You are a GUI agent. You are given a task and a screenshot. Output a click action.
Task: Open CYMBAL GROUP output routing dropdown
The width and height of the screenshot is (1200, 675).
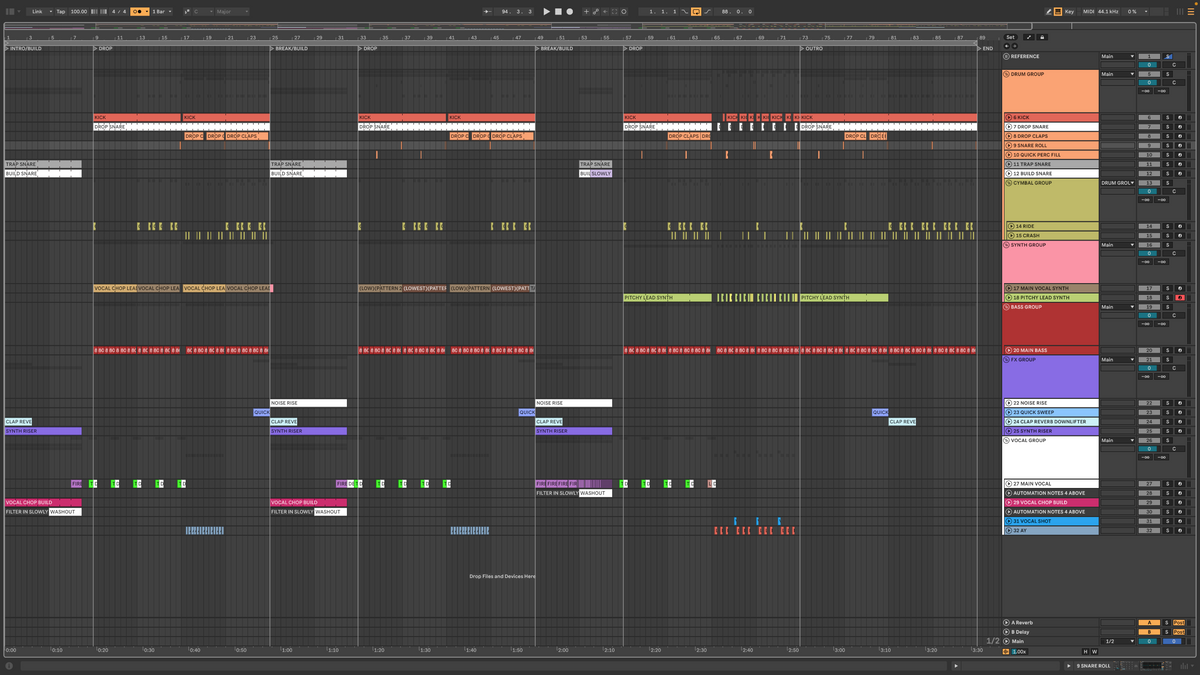(x=1118, y=183)
